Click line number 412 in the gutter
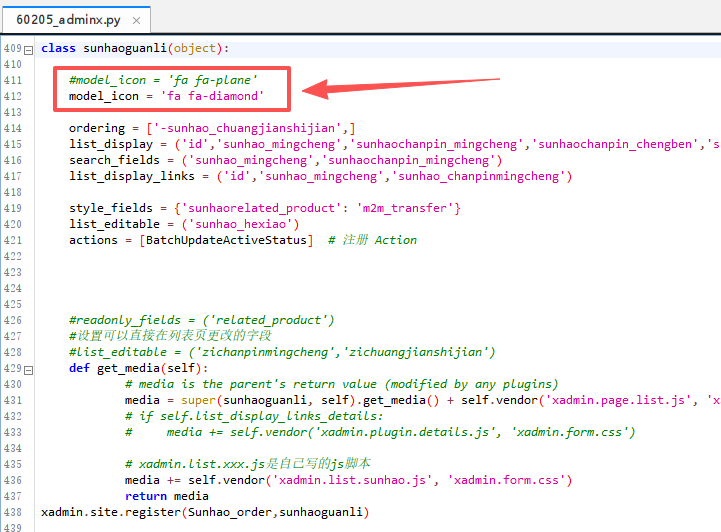 tap(12, 97)
